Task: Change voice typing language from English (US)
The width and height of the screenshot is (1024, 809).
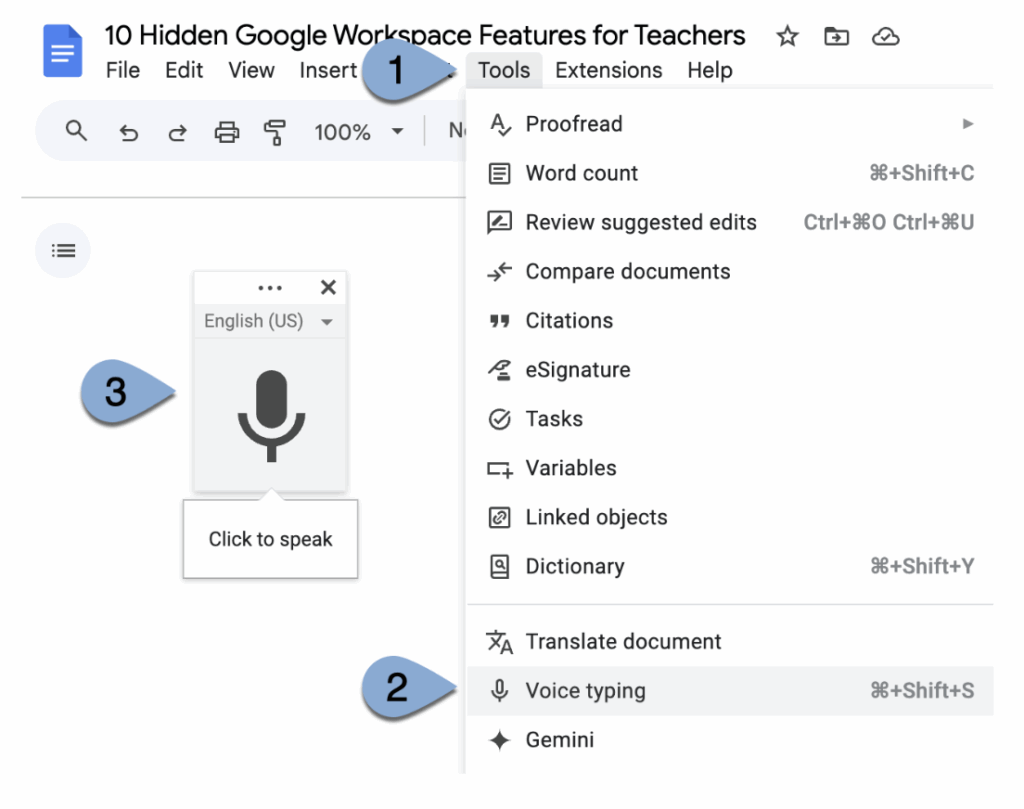Action: (268, 321)
